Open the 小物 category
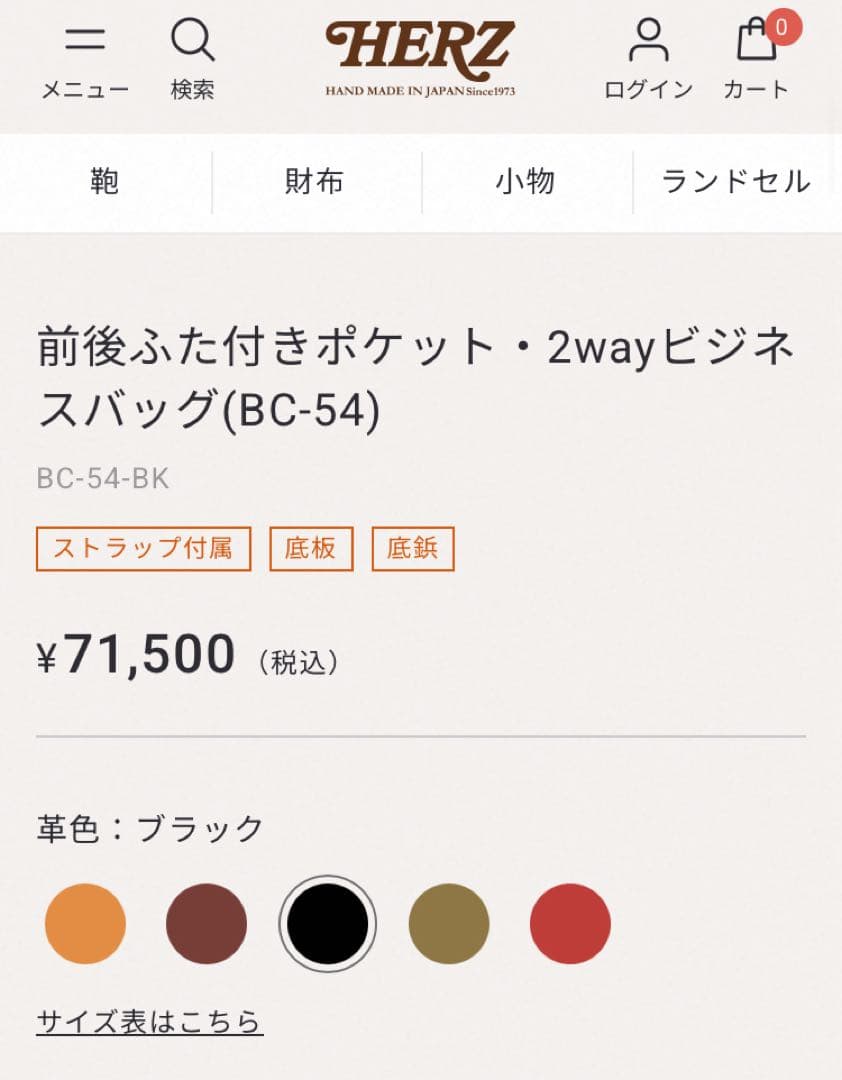Image resolution: width=842 pixels, height=1080 pixels. pos(526,182)
